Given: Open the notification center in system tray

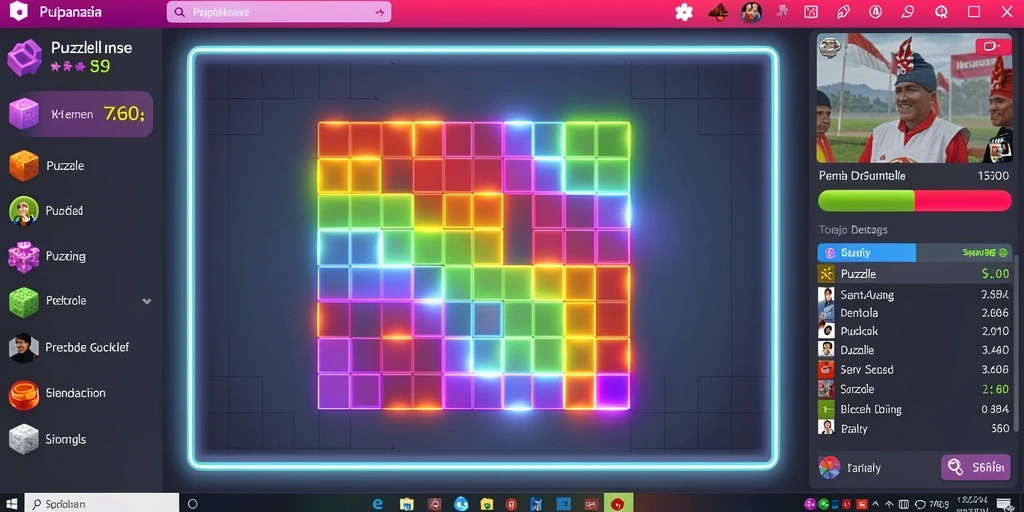Looking at the screenshot, I should point(1004,504).
